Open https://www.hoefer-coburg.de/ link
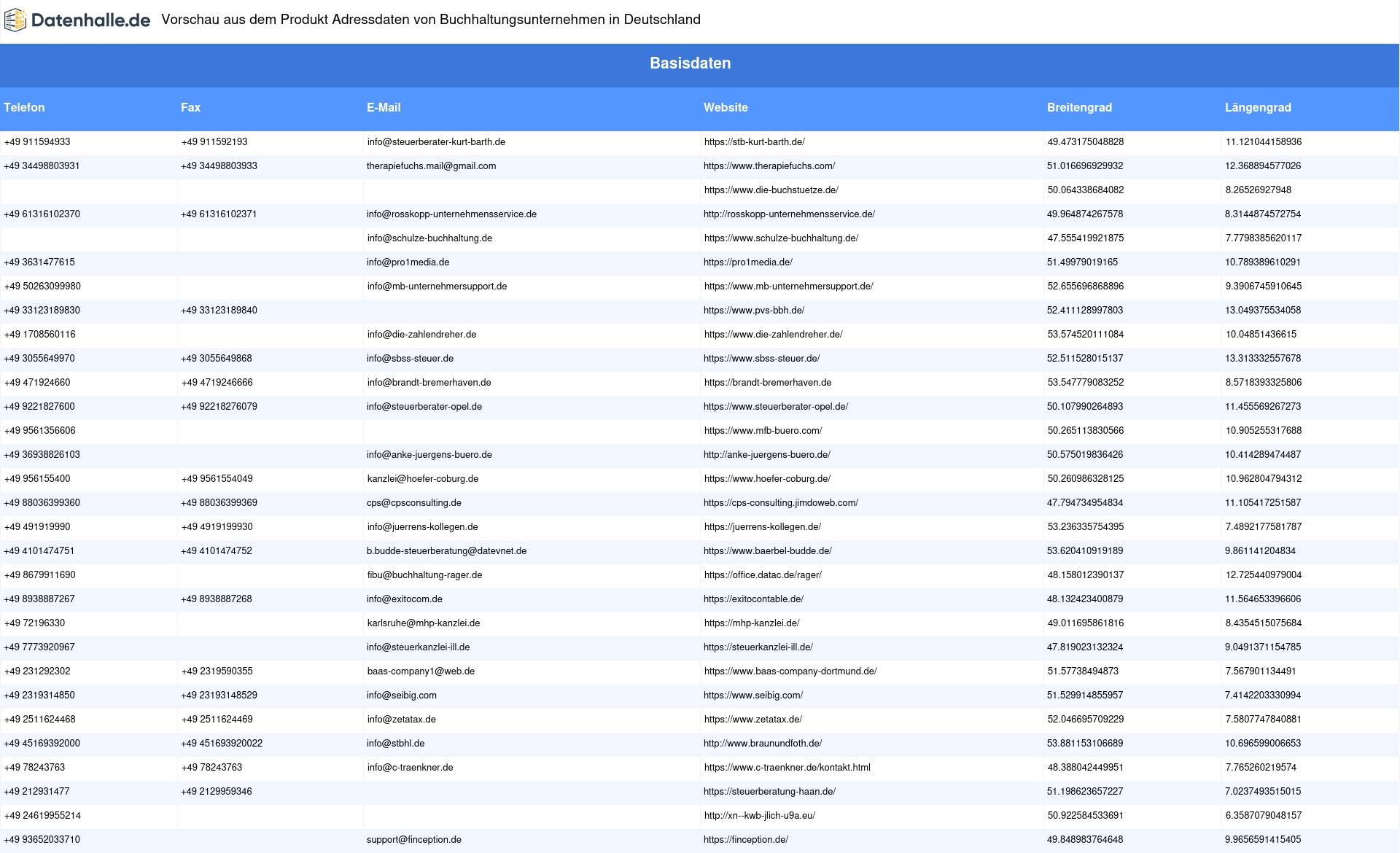 [767, 479]
